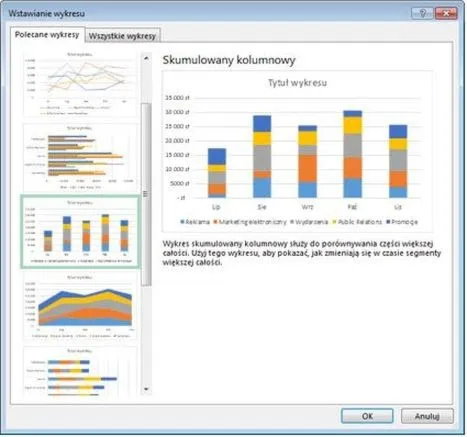Click the Tytuł wykresu preview title
The image size is (467, 437).
click(297, 83)
